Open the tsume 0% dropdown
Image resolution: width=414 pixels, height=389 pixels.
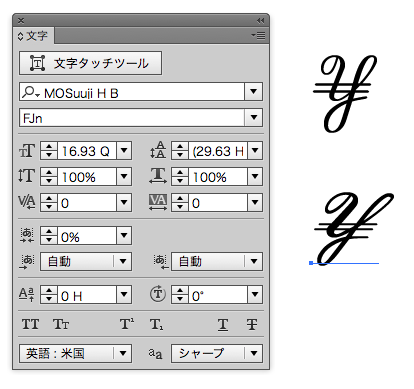point(124,236)
